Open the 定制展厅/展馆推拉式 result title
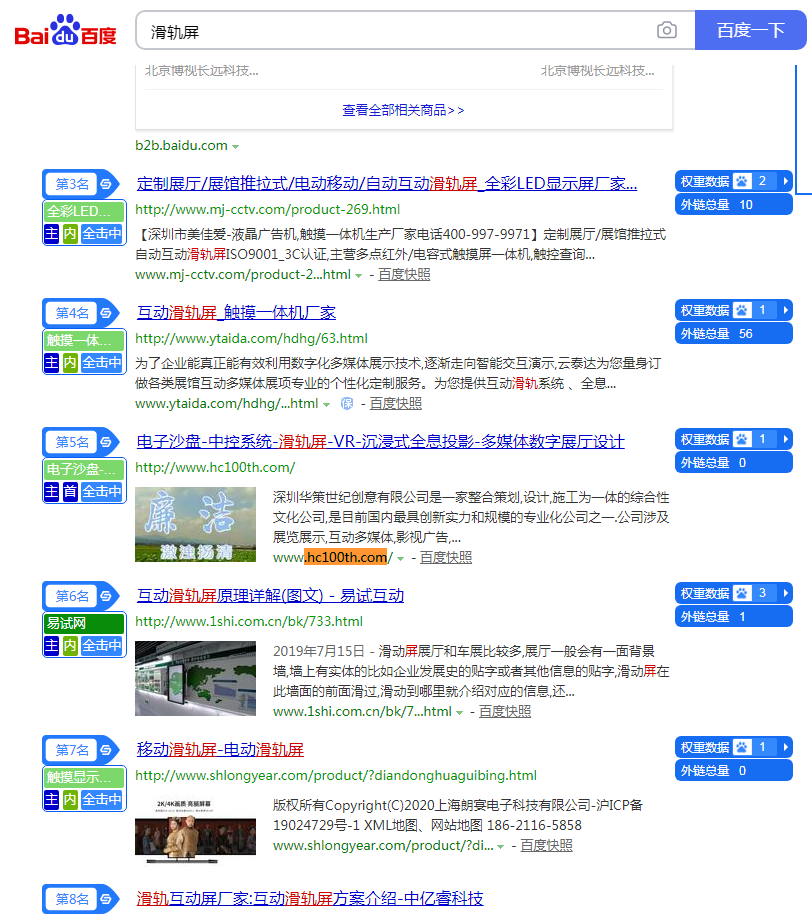812x914 pixels. tap(387, 184)
